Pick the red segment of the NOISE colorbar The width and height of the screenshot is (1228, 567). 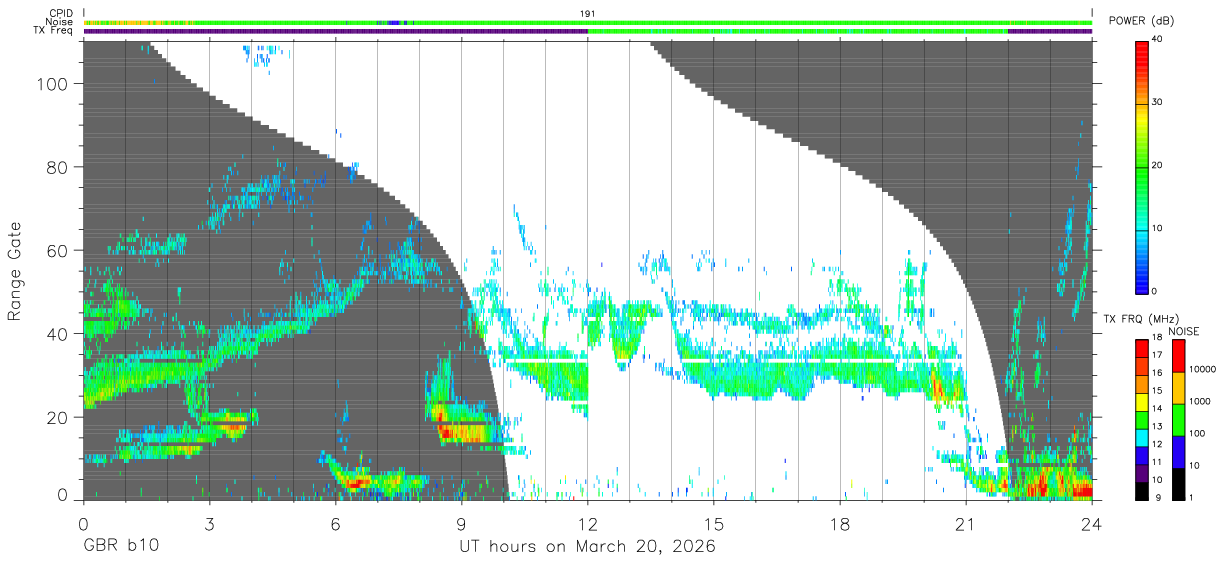tap(1178, 356)
